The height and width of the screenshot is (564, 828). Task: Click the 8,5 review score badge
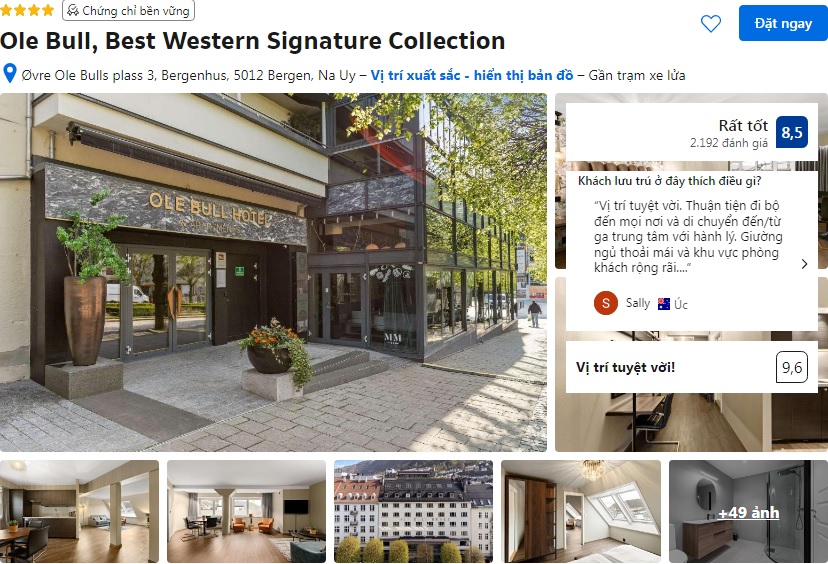pyautogui.click(x=792, y=132)
